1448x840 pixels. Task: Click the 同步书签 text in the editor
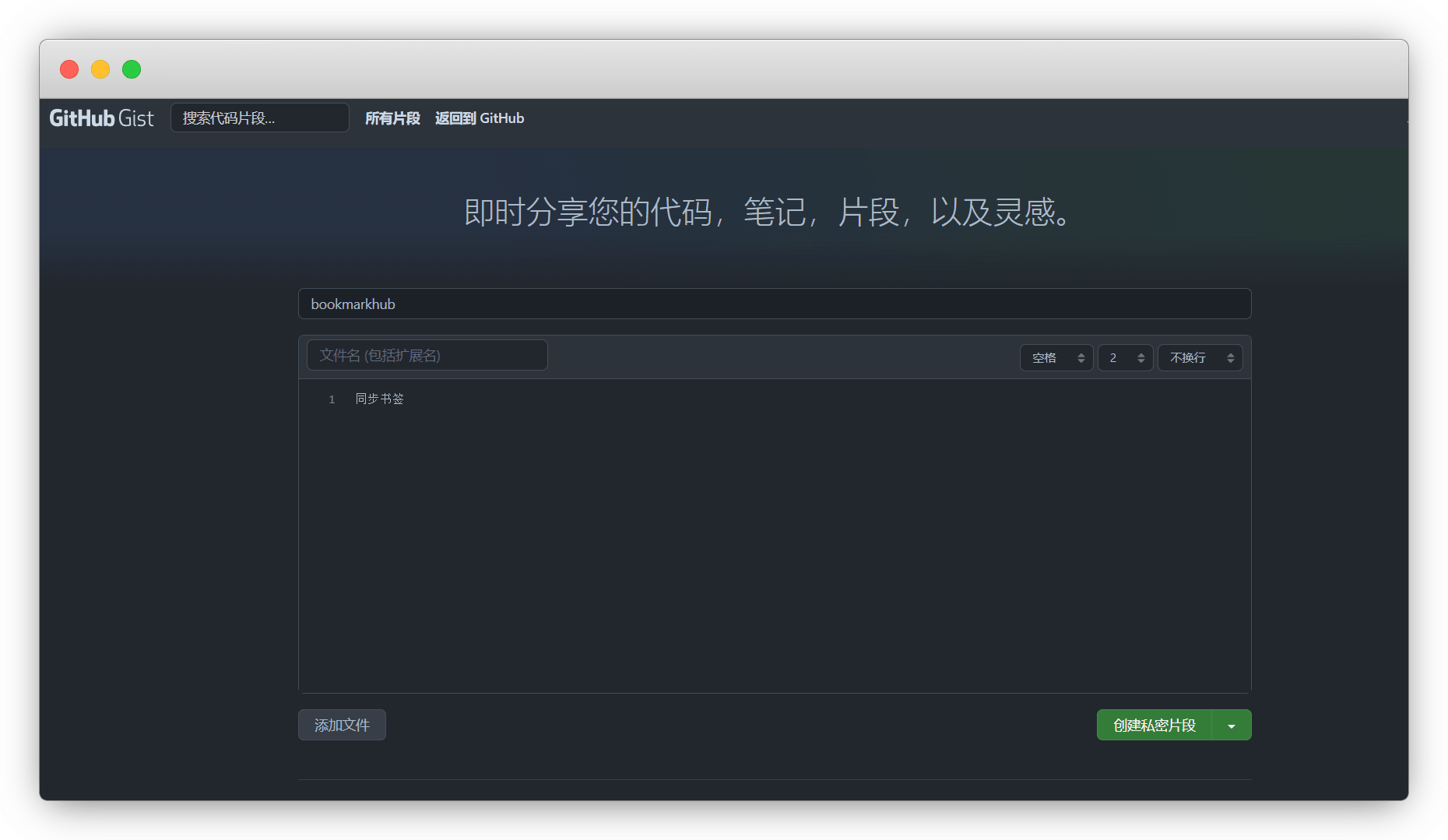[380, 399]
